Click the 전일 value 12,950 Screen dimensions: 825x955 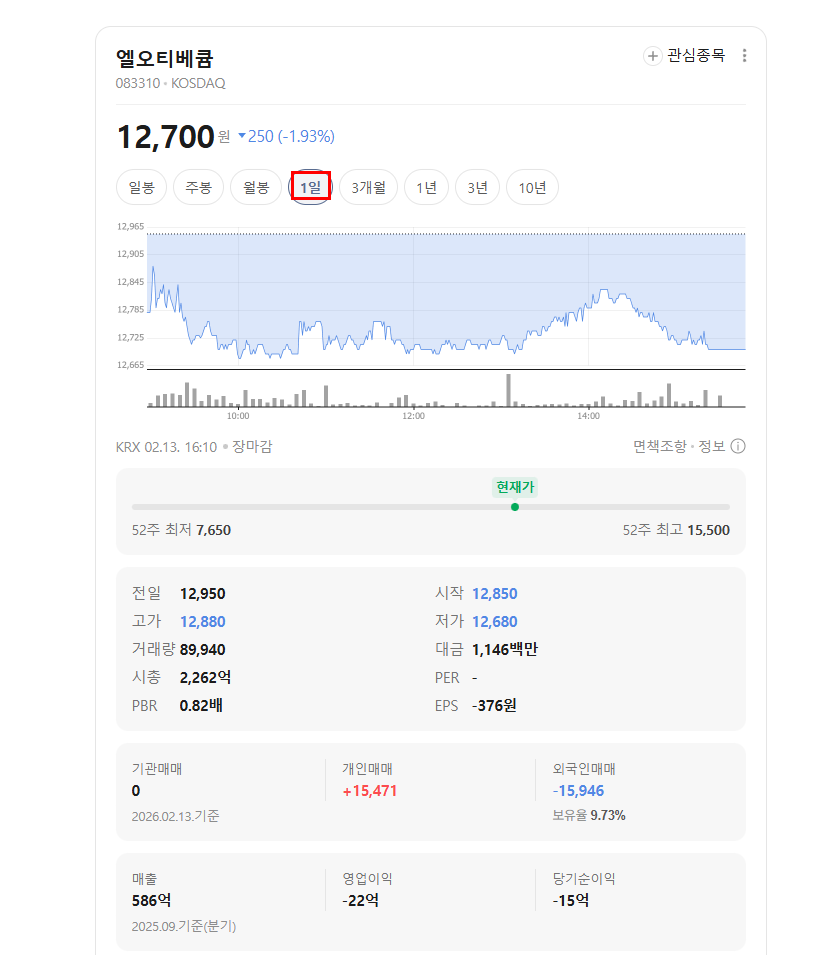tap(203, 594)
